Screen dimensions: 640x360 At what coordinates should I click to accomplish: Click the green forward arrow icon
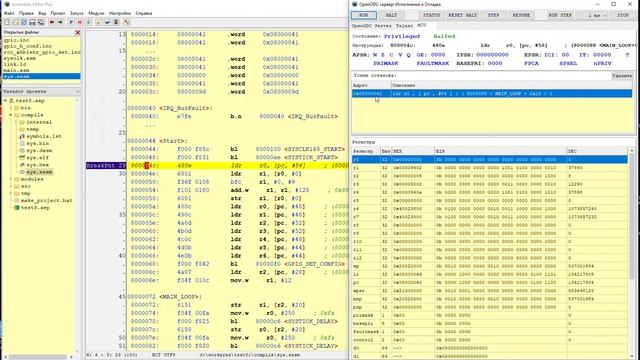click(x=60, y=22)
